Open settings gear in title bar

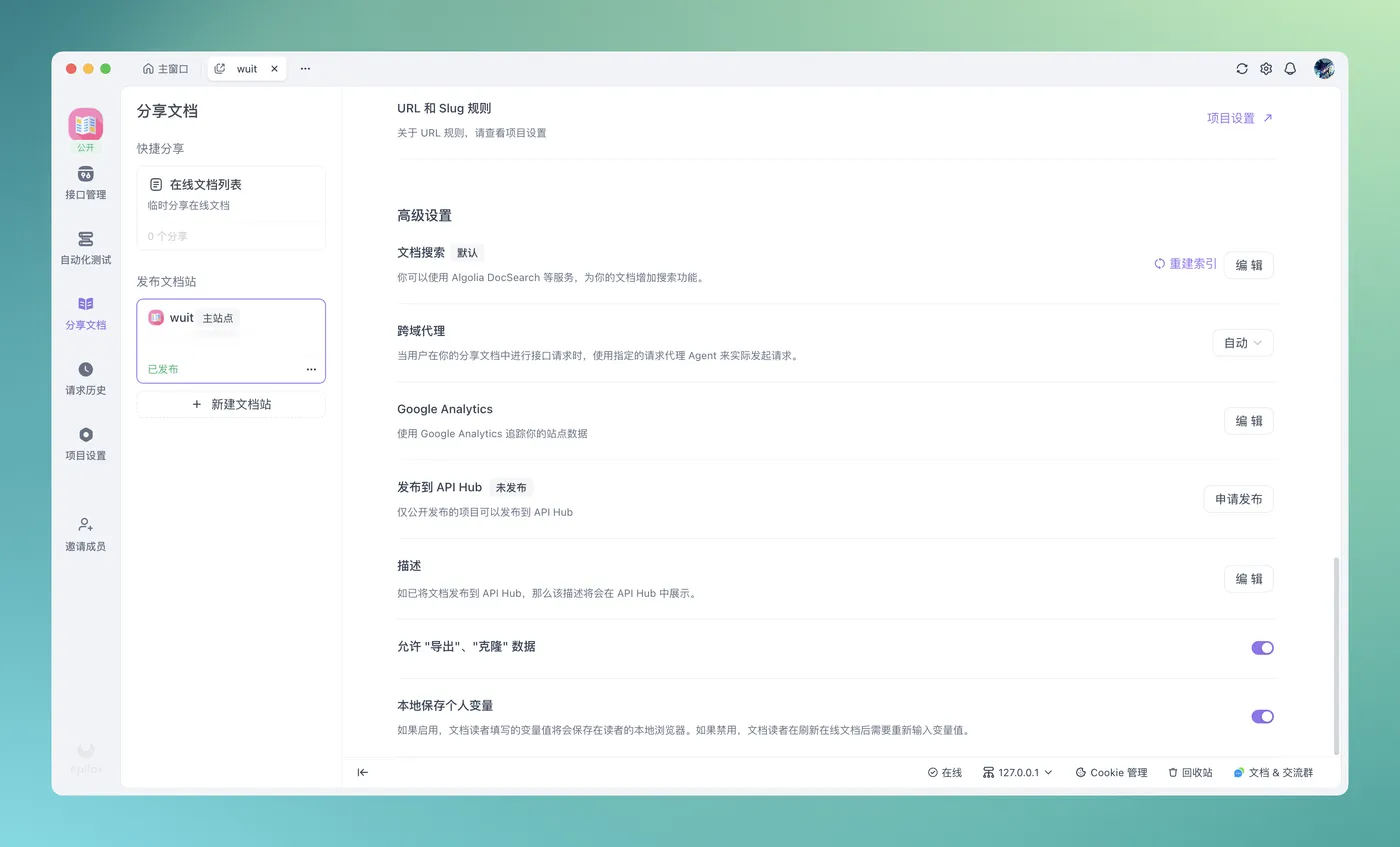click(1266, 69)
